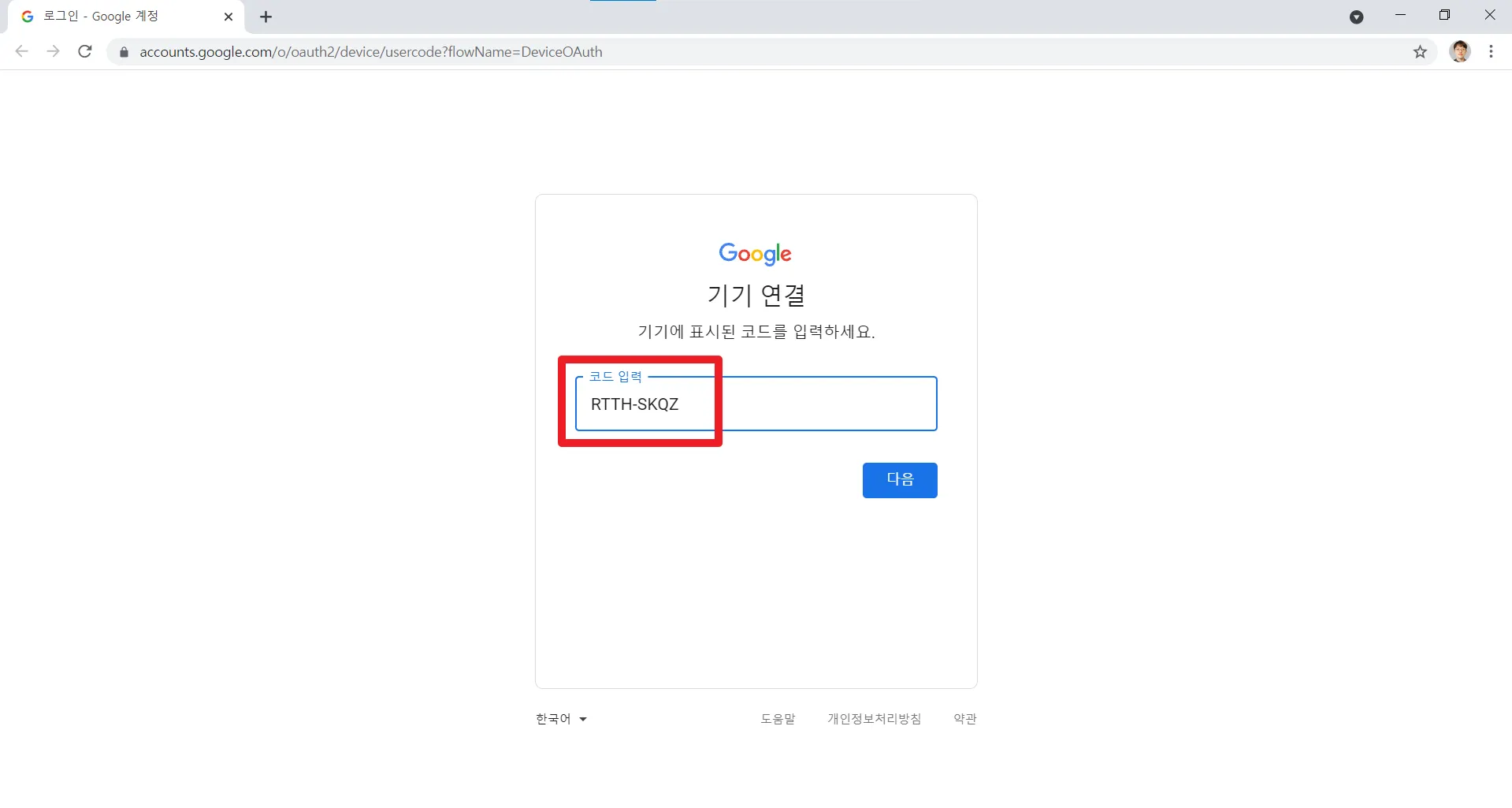Image resolution: width=1512 pixels, height=808 pixels.
Task: Open a new browser tab
Action: (x=266, y=17)
